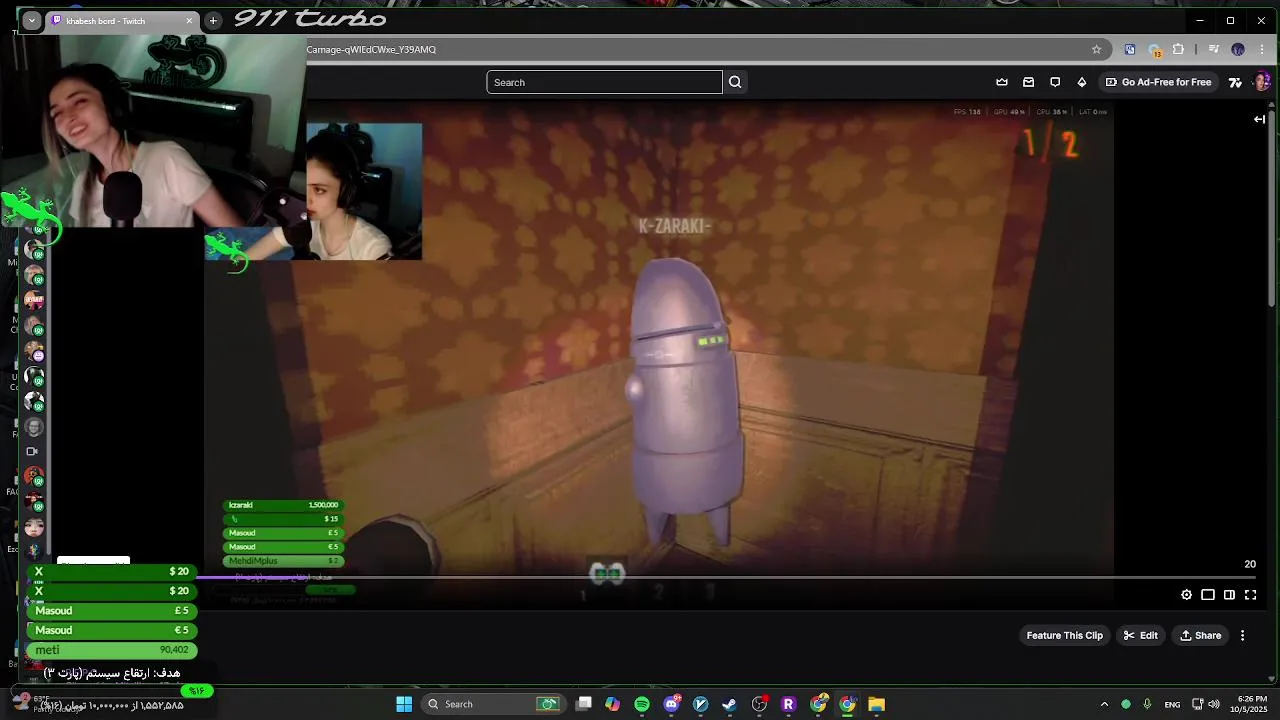Click the 7TV extension logo
Screen dimensions: 1280x720
[x=1235, y=82]
